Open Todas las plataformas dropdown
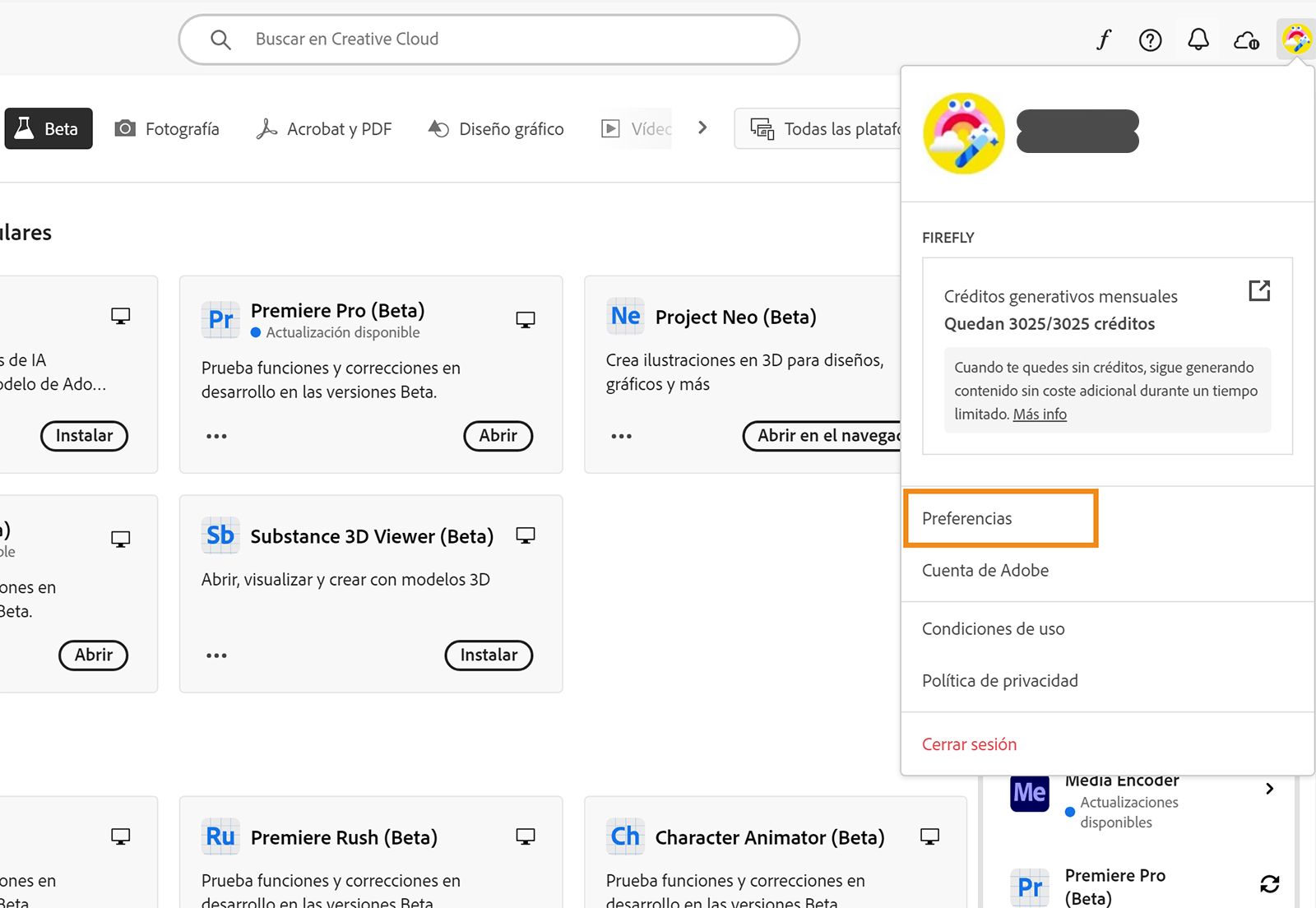1316x908 pixels. (818, 128)
